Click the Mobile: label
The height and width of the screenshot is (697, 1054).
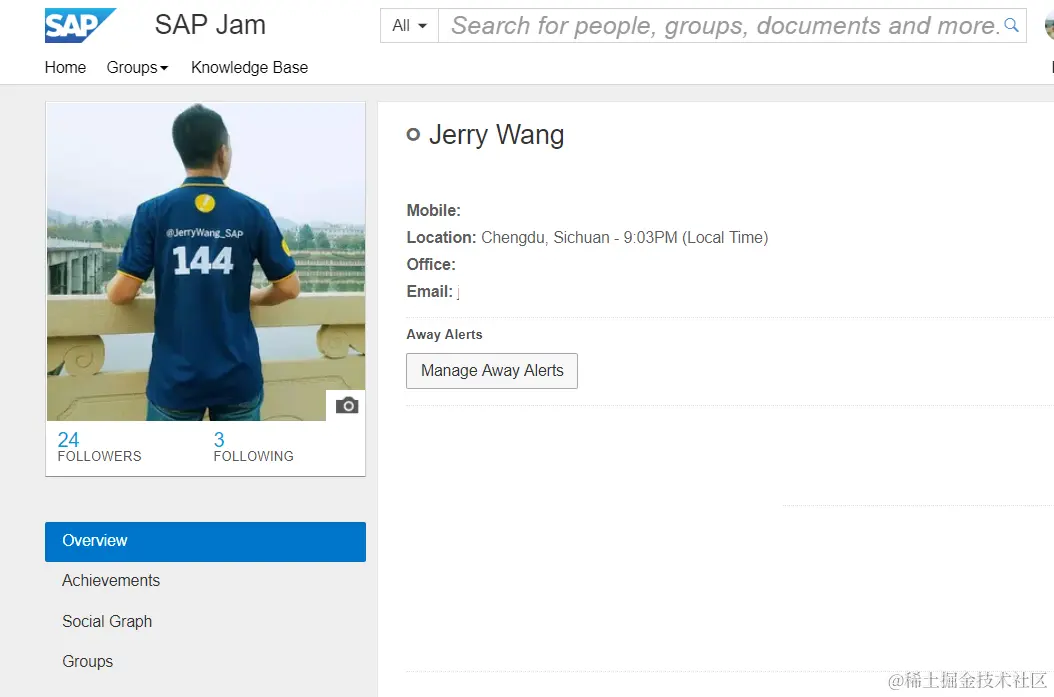point(434,210)
